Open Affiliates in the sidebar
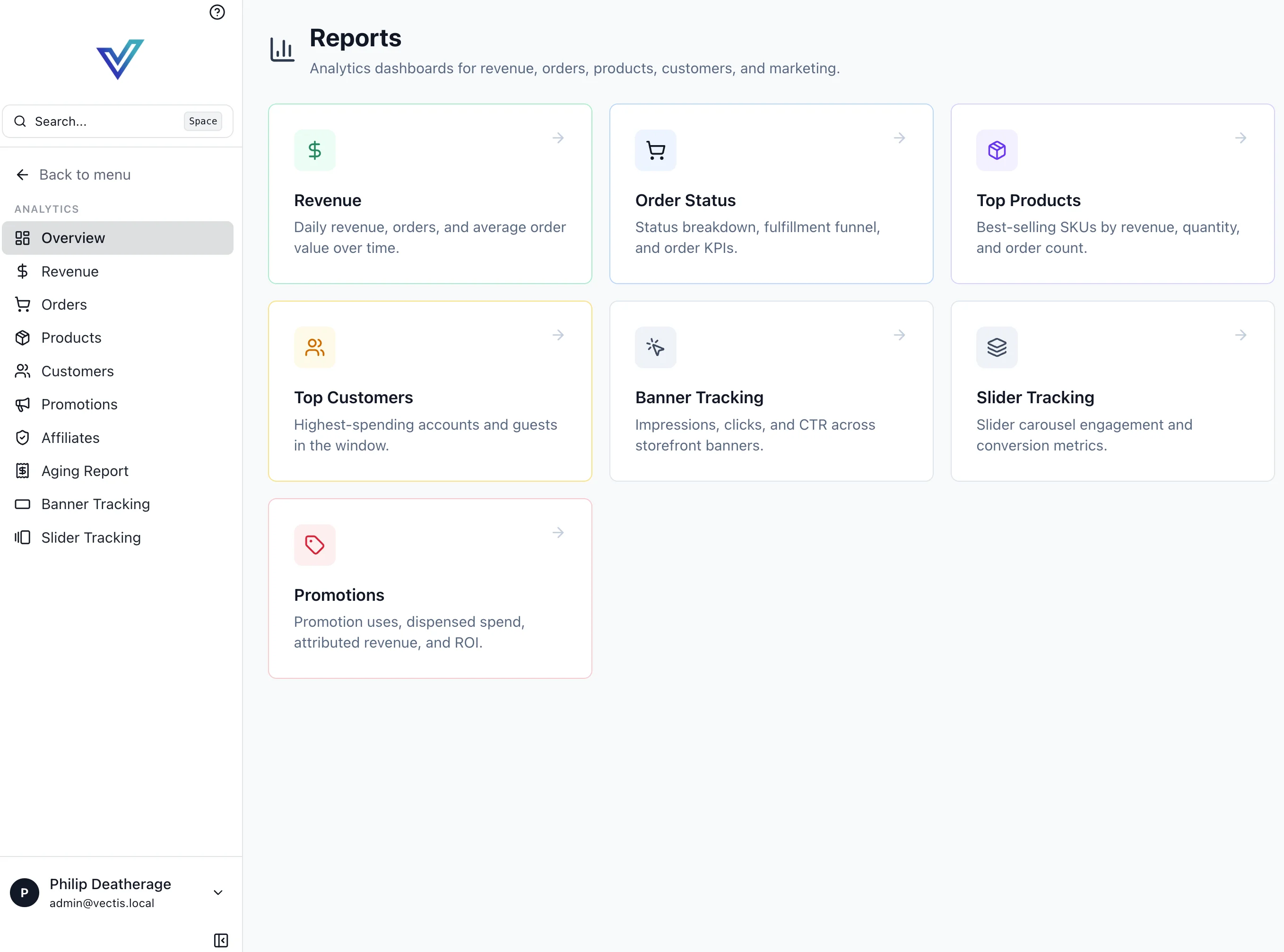This screenshot has width=1284, height=952. (118, 438)
